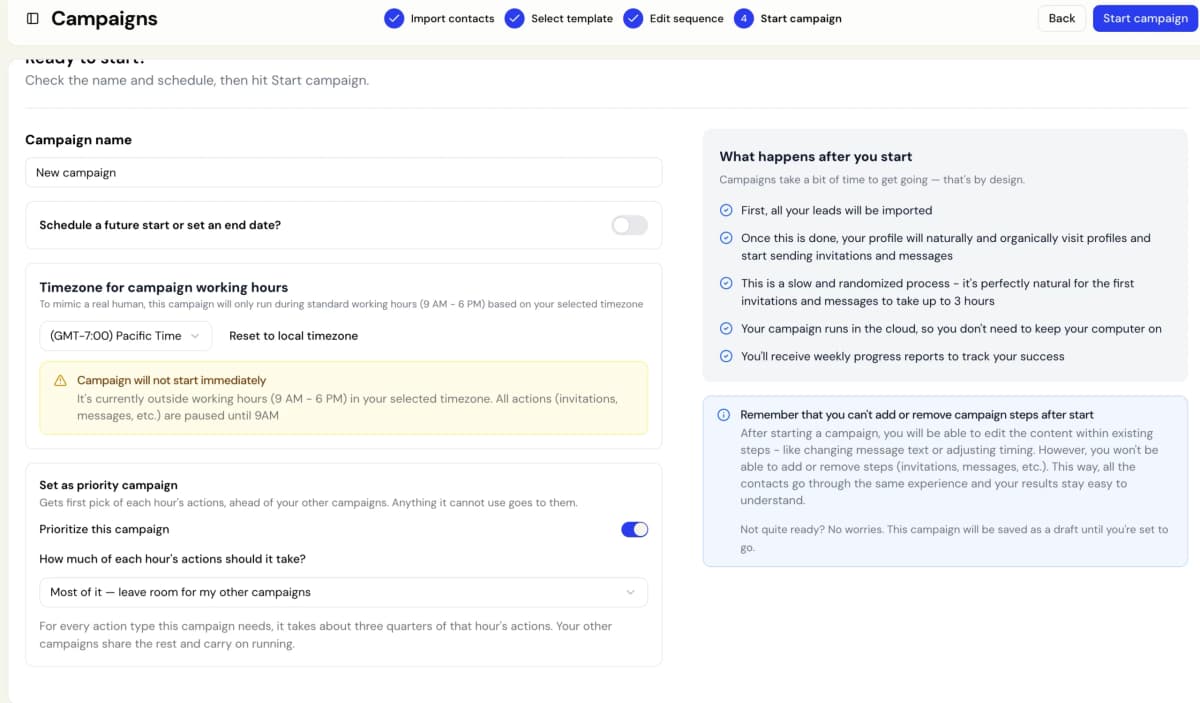Click the 'Campaign name' label

click(x=78, y=140)
